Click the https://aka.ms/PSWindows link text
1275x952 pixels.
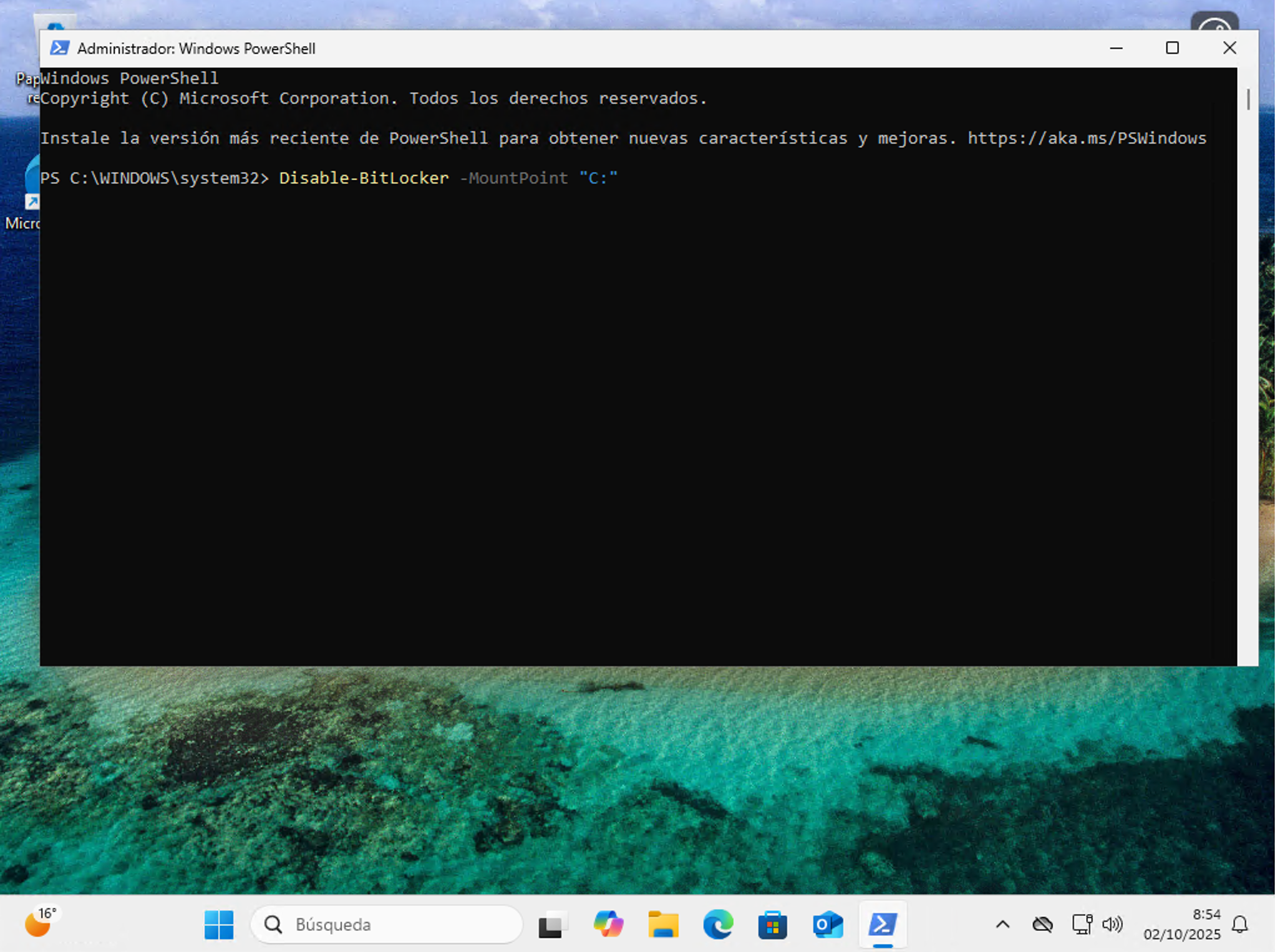point(1087,138)
